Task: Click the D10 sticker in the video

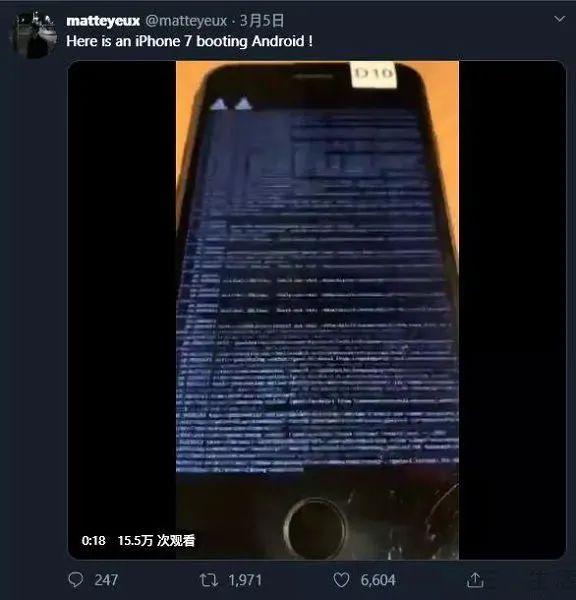Action: 374,74
